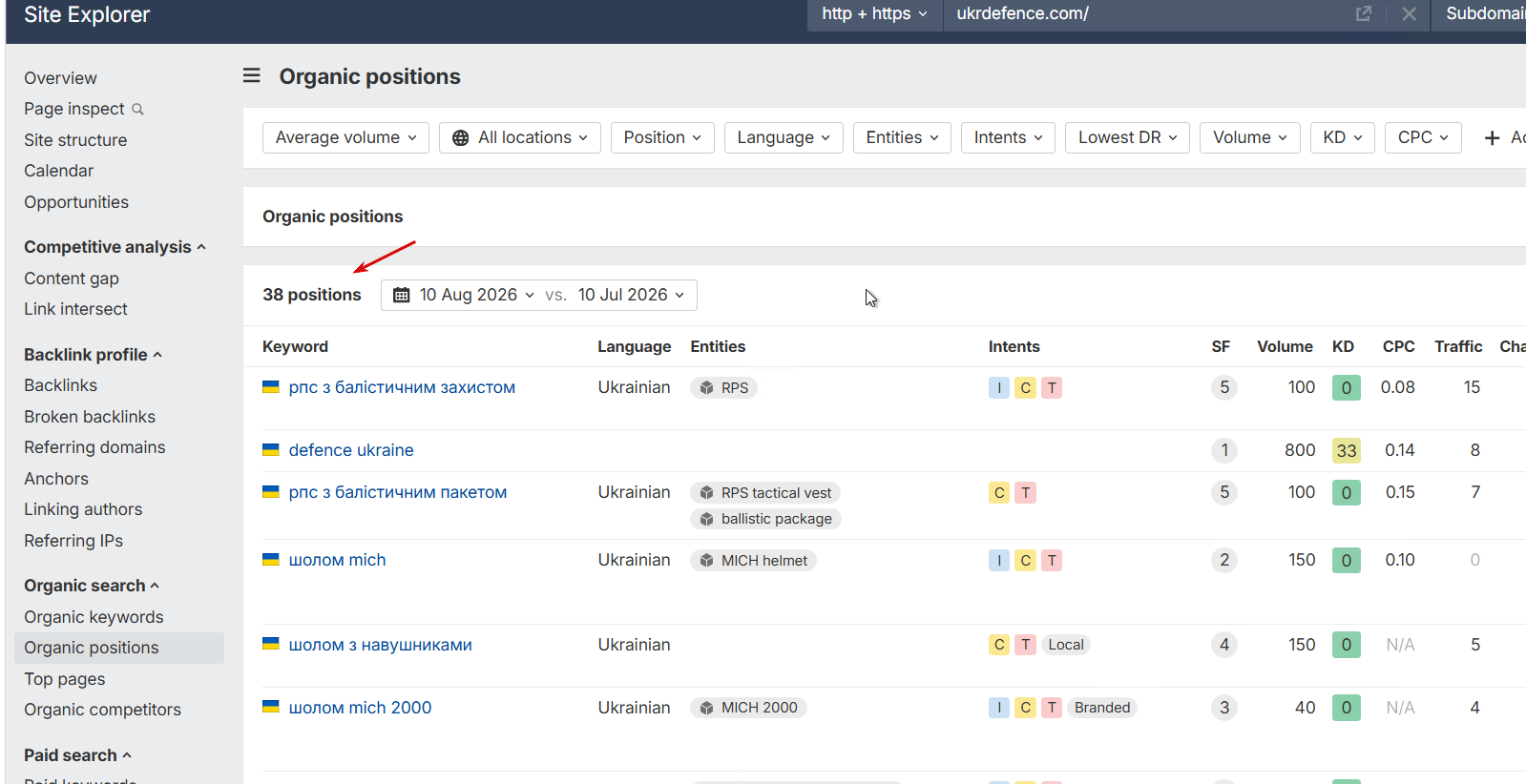Image resolution: width=1526 pixels, height=784 pixels.
Task: Click the globe icon in All locations
Action: click(460, 138)
